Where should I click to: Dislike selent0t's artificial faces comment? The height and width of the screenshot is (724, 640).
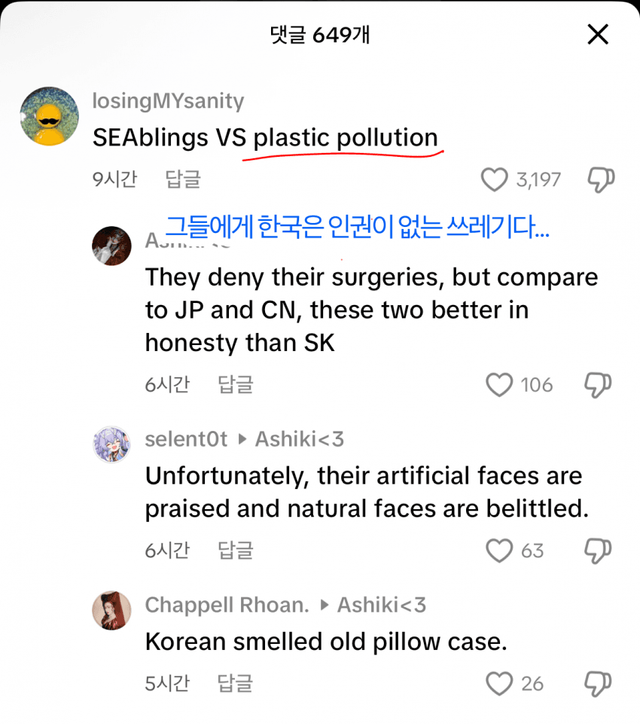tap(598, 550)
